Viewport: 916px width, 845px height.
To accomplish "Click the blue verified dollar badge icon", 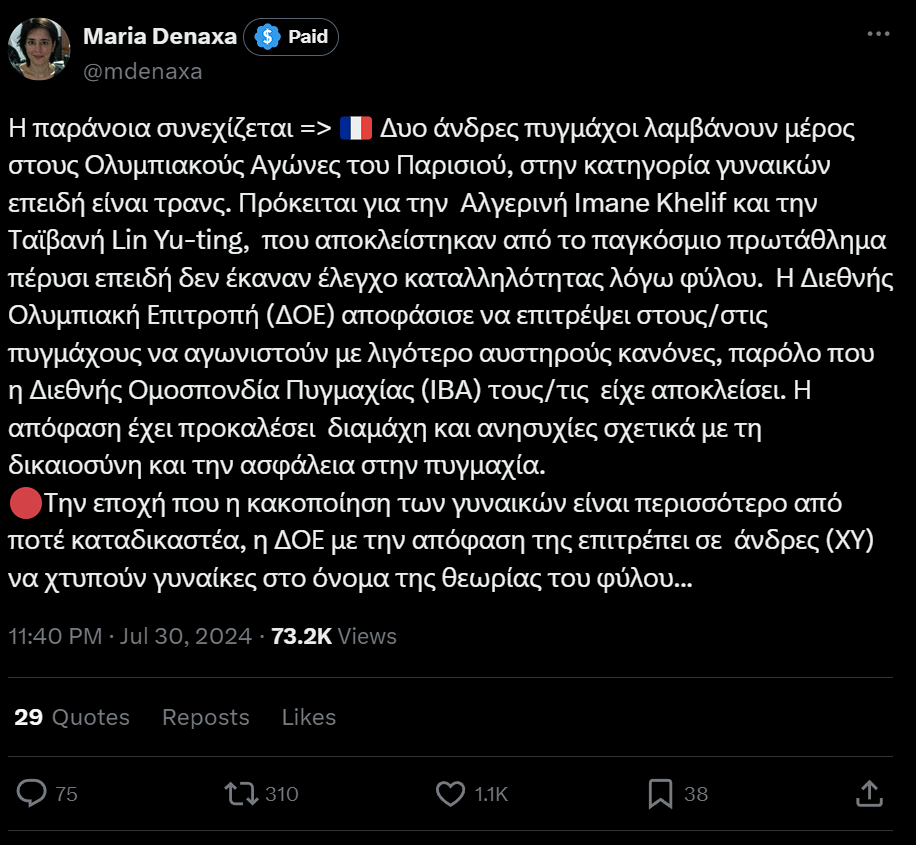I will tap(267, 37).
